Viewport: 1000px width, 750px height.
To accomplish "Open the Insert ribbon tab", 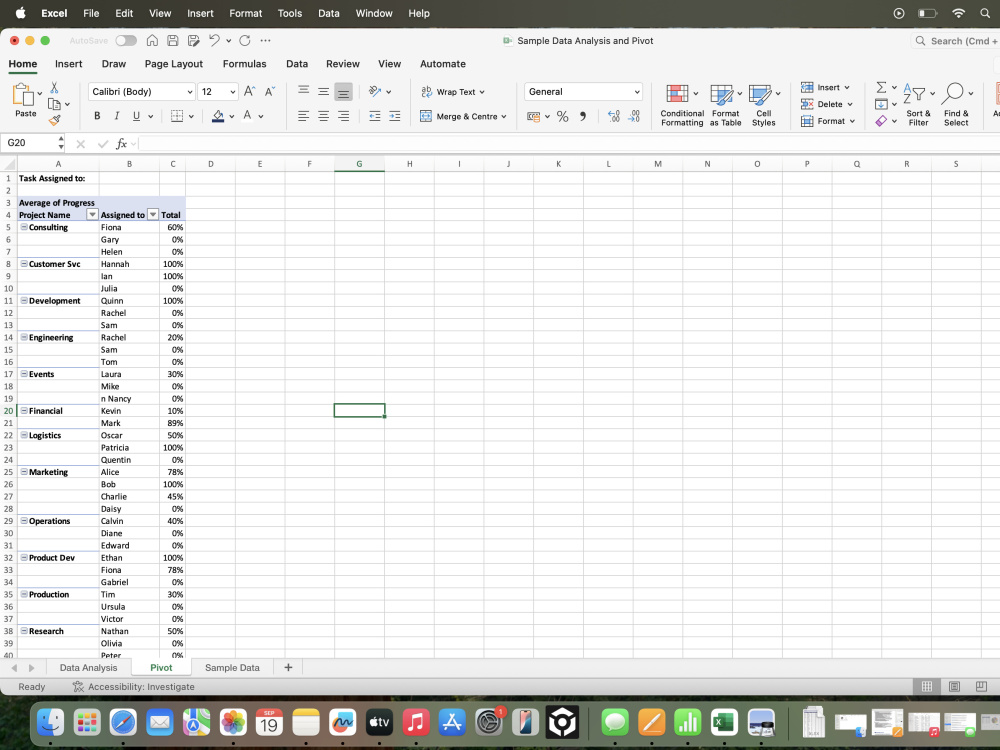I will 68,64.
